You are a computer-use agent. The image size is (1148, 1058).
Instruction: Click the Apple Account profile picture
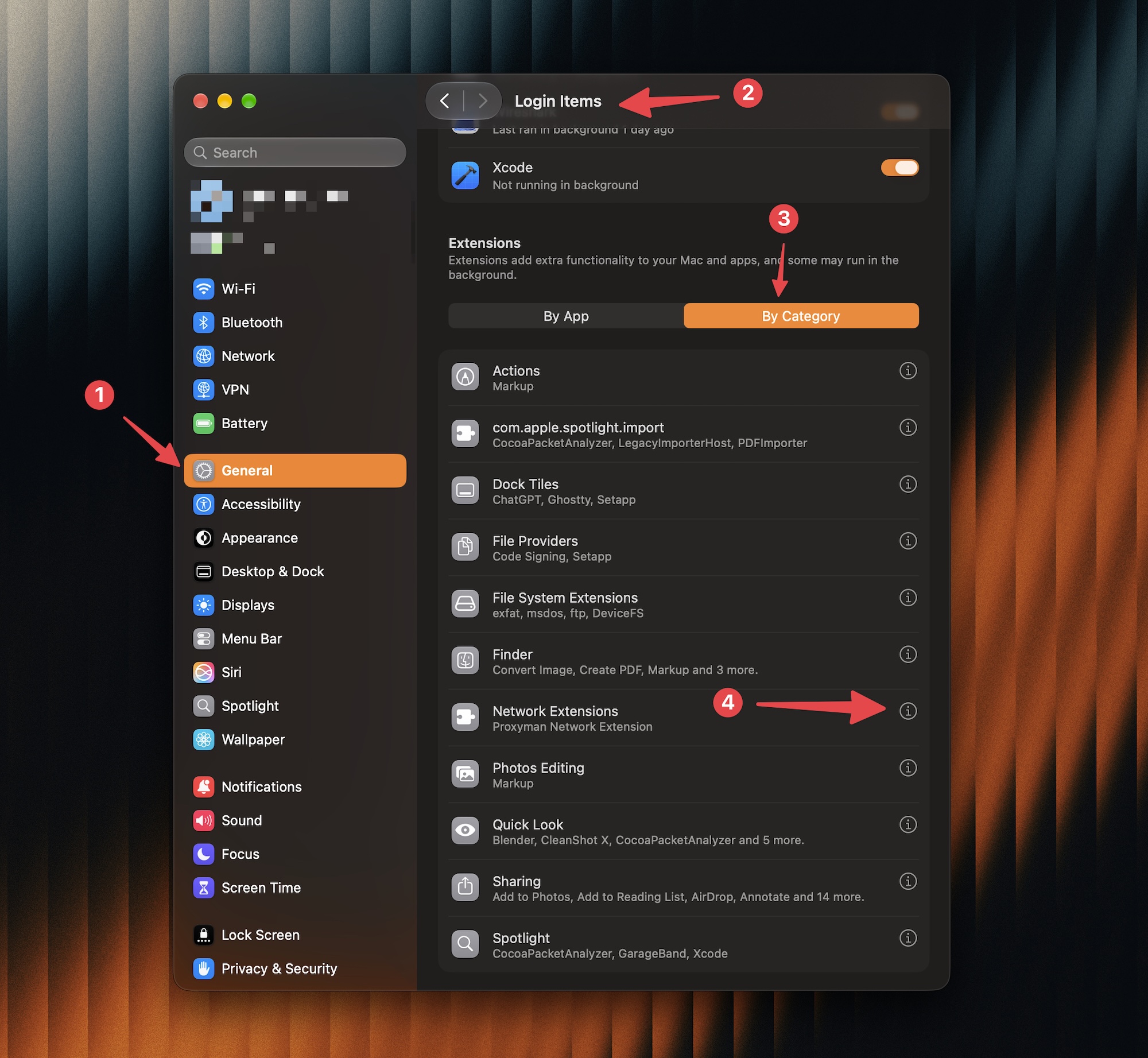point(212,201)
